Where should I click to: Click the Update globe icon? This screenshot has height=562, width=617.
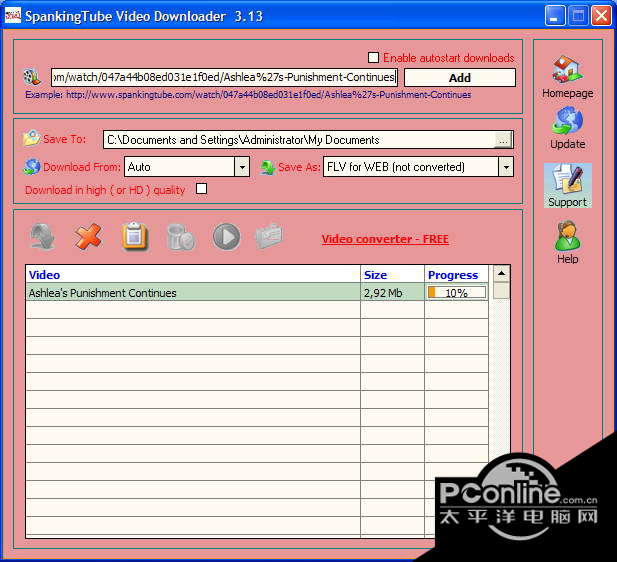click(567, 121)
